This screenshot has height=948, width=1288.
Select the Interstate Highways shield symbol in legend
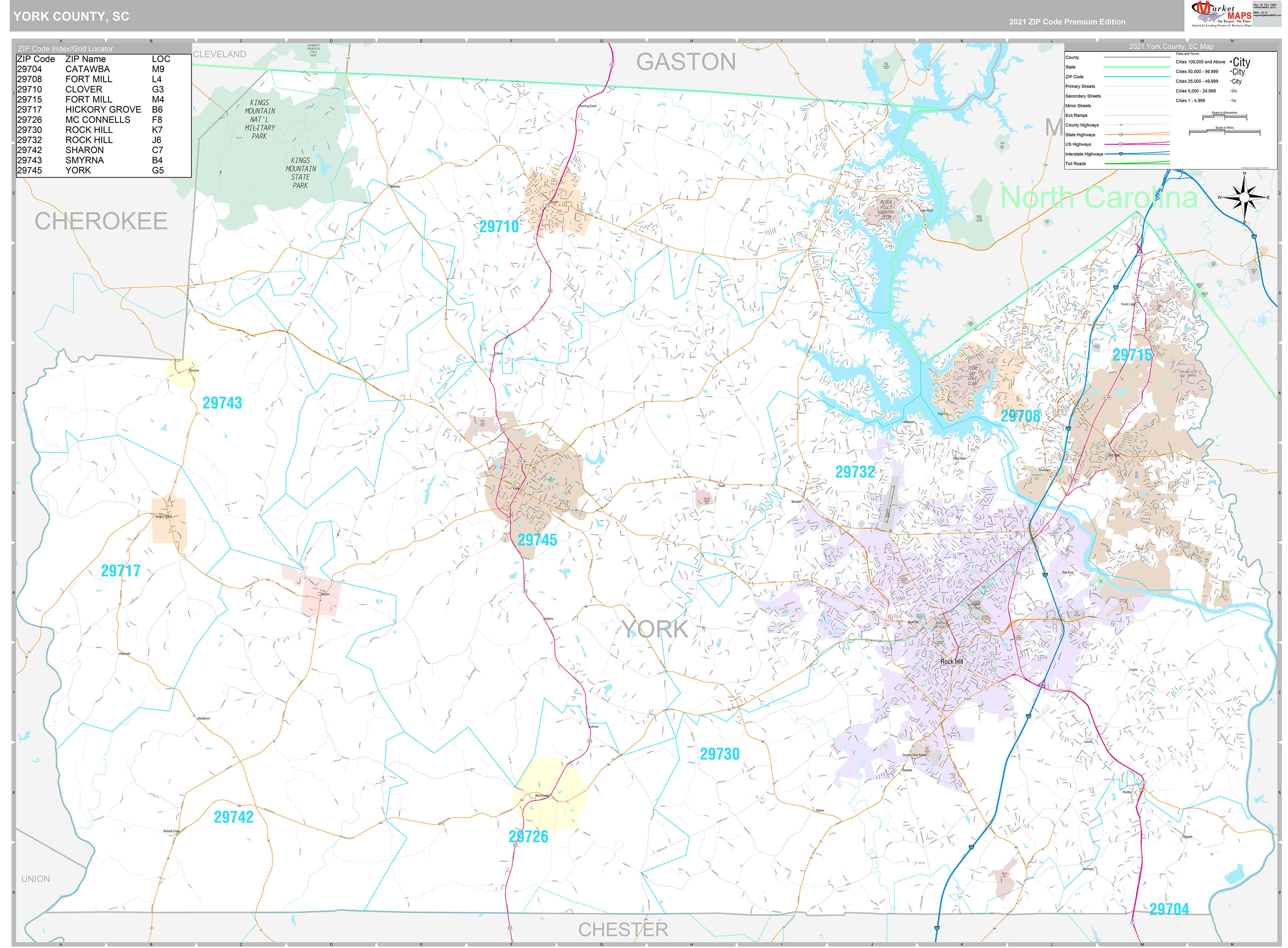tap(1120, 154)
